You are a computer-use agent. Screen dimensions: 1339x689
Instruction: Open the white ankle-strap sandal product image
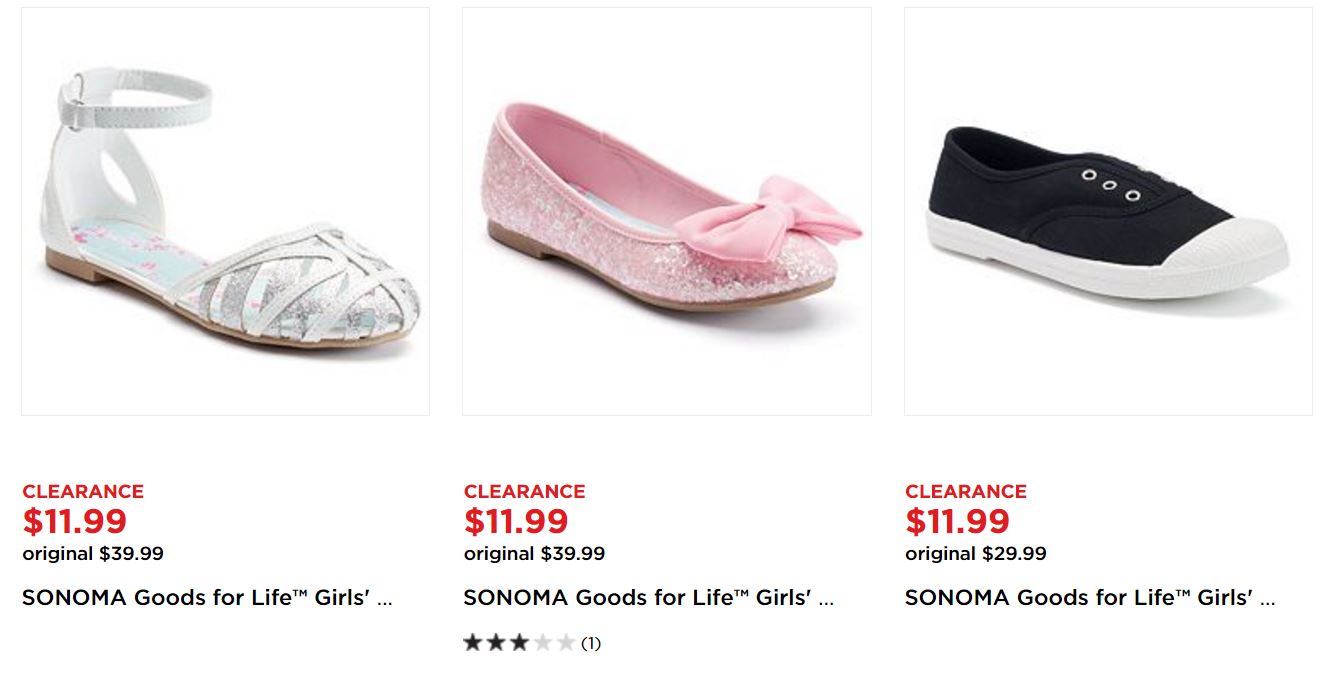click(x=225, y=212)
